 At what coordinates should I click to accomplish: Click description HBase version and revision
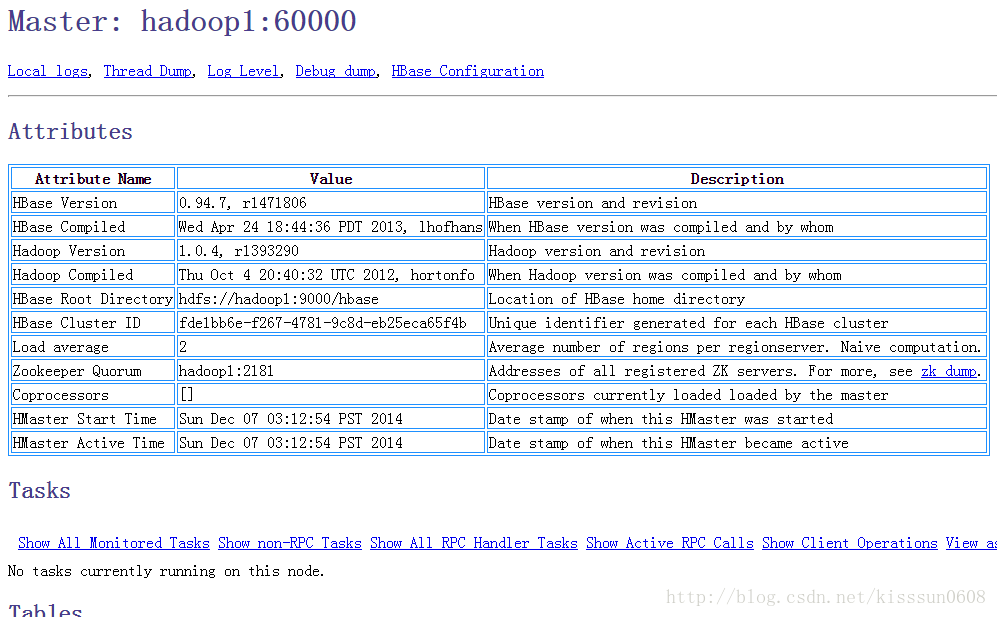(x=737, y=203)
